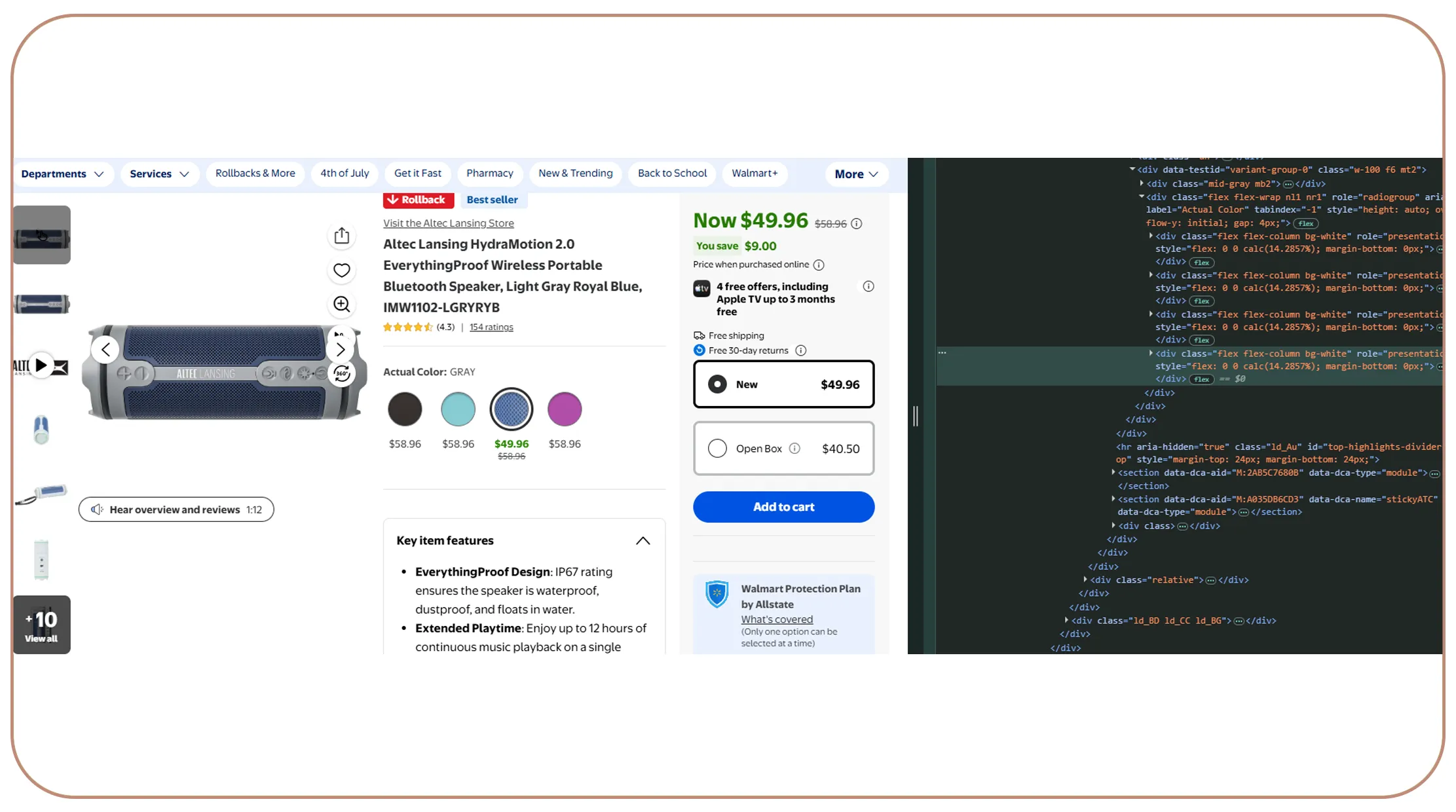Collapse variant-group-0 div in DevTools

pyautogui.click(x=1132, y=170)
